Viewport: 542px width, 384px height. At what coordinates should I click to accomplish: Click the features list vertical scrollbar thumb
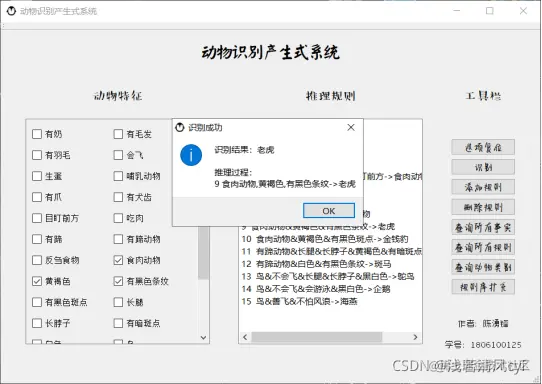point(203,252)
